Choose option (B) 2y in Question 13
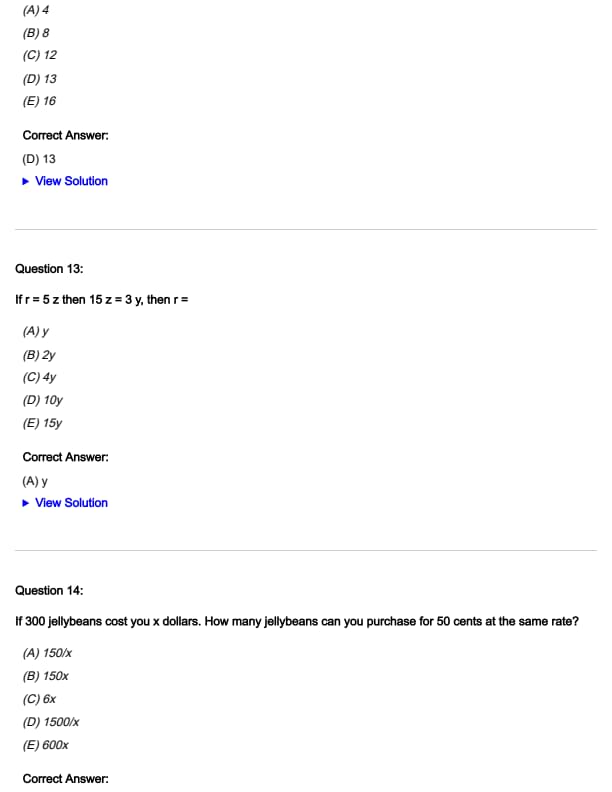This screenshot has width=612, height=792. click(x=39, y=355)
